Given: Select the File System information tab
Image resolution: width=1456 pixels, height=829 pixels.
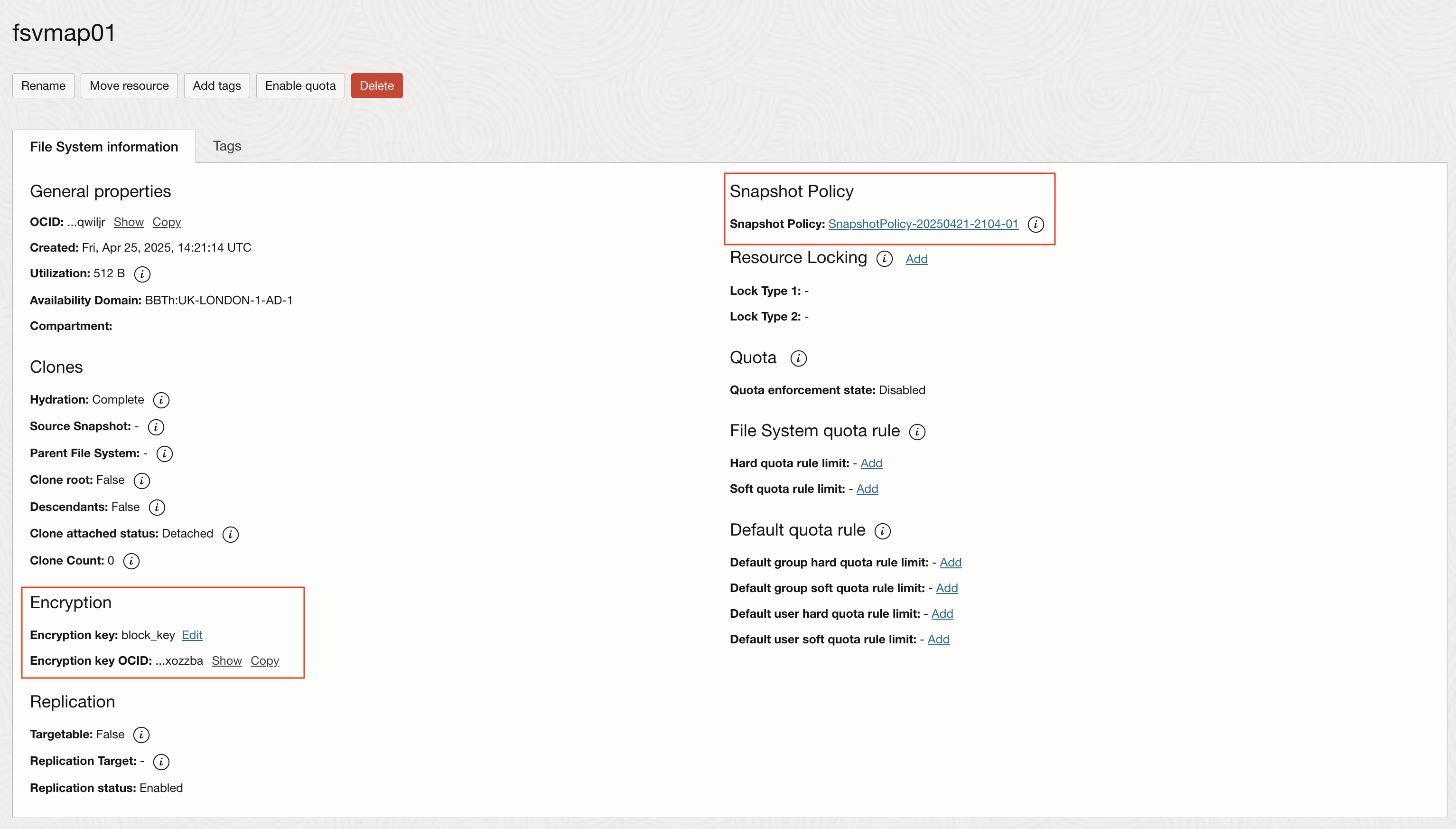Looking at the screenshot, I should (x=103, y=146).
